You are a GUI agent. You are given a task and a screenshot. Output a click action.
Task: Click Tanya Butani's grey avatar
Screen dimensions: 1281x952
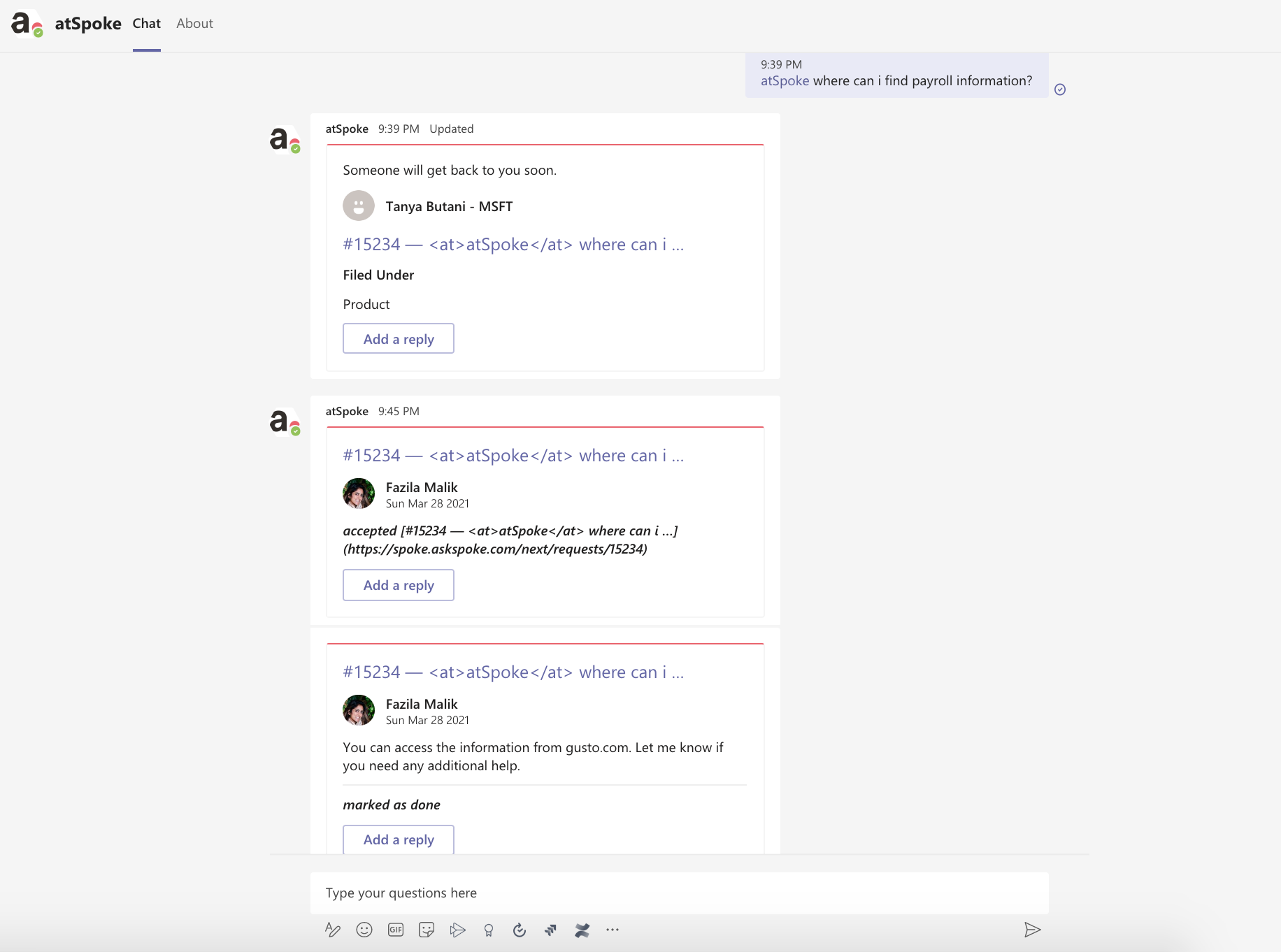pos(359,206)
